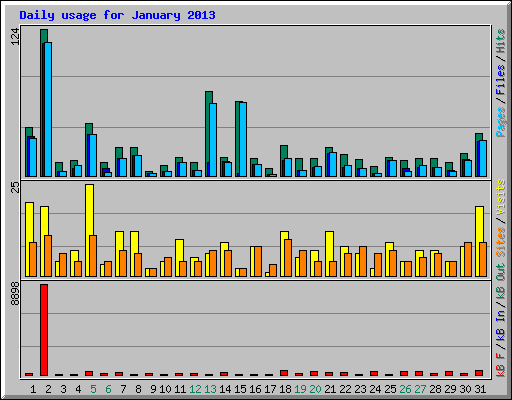Click the blue 'Files' legend label

501,80
